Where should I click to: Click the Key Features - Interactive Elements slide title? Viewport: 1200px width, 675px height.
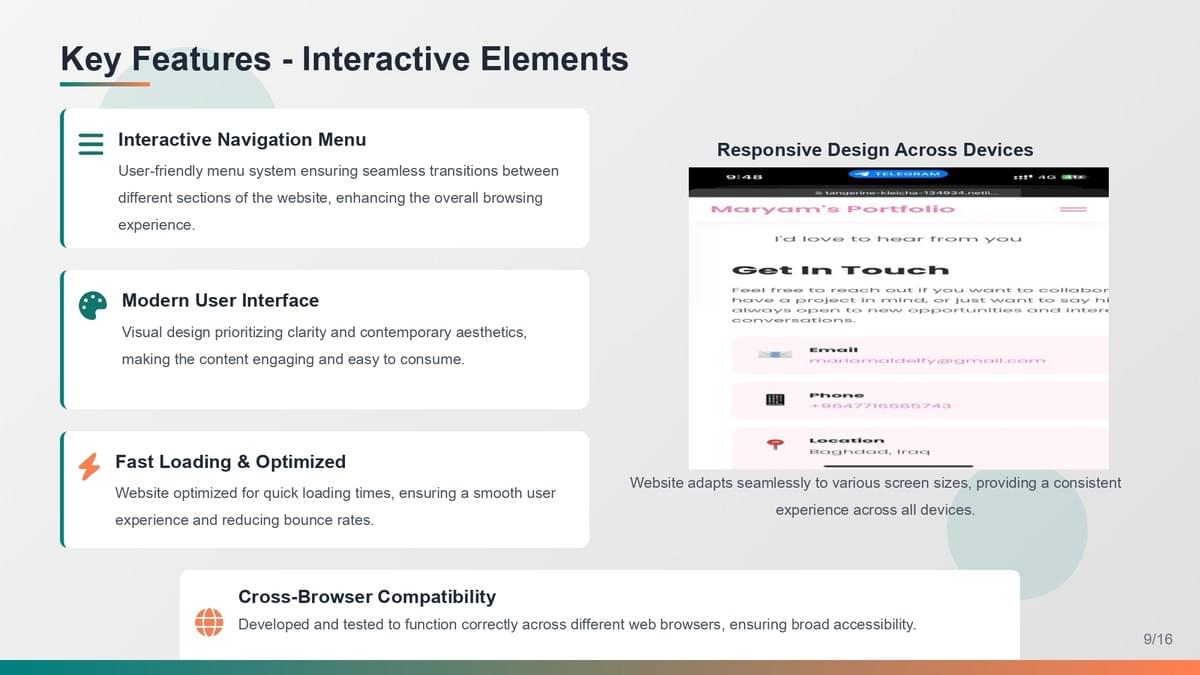tap(345, 59)
